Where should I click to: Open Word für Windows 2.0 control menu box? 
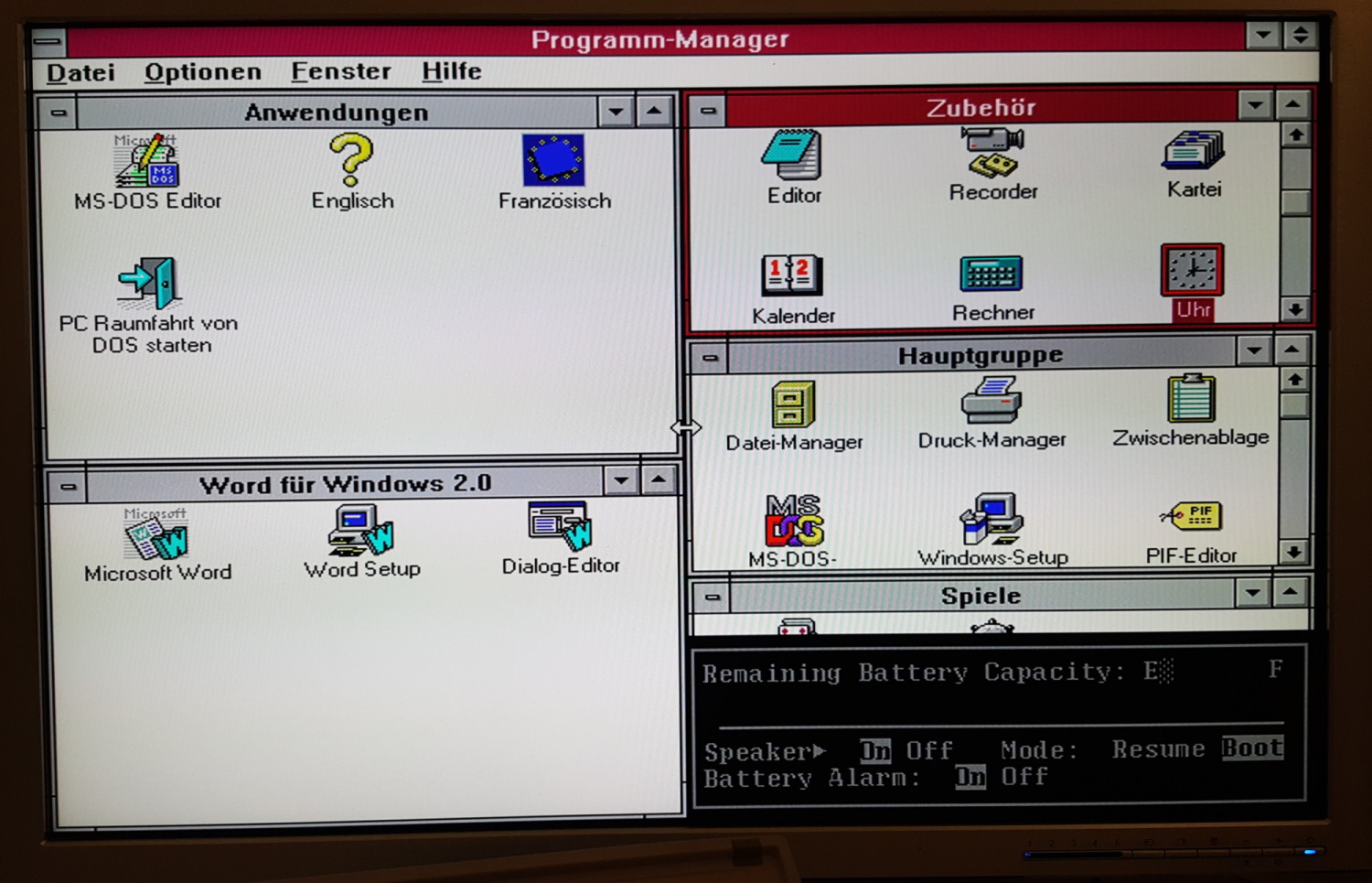click(x=68, y=486)
